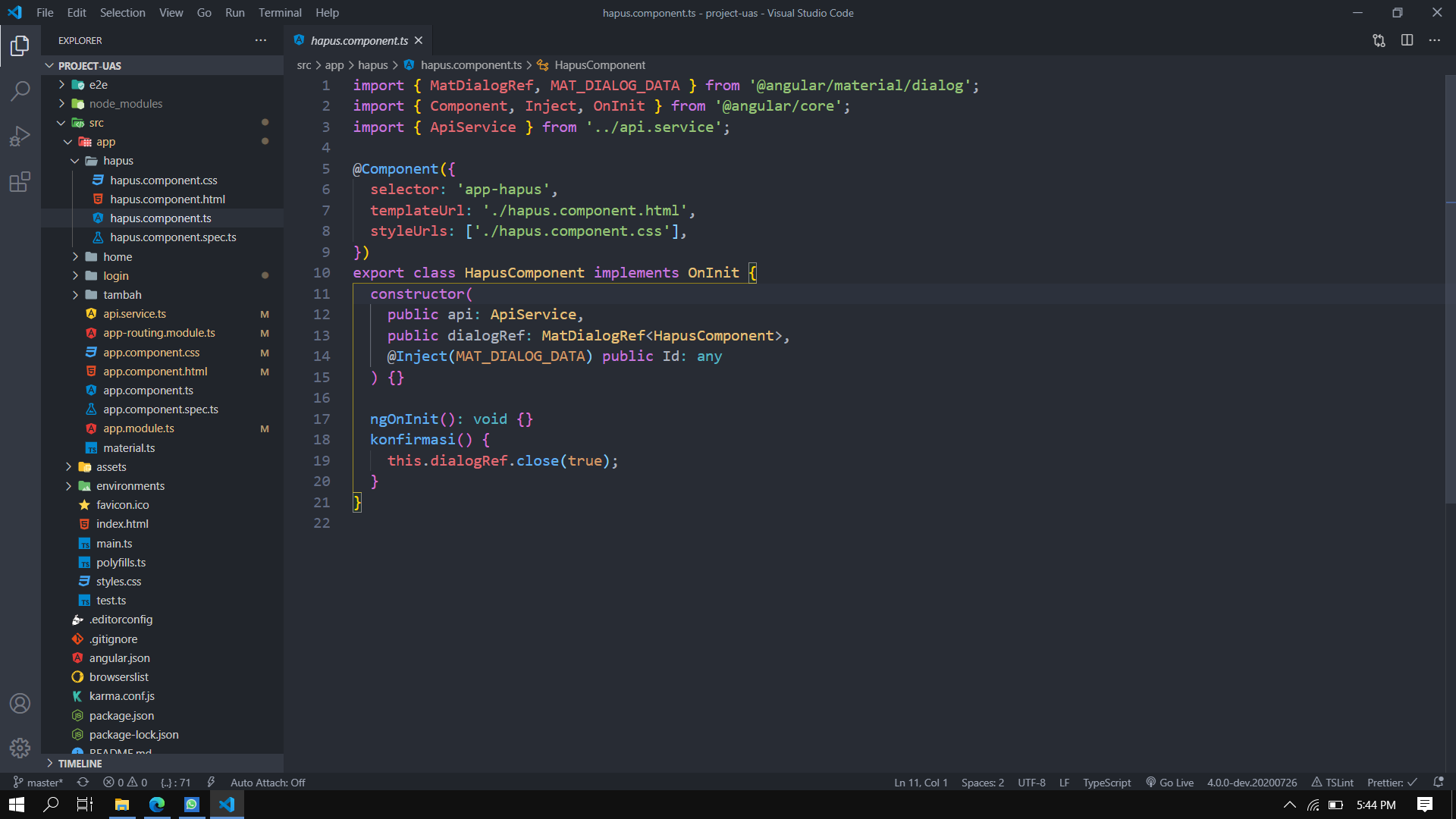Select the hapus.component.ts editor tab
1456x819 pixels.
(x=359, y=40)
